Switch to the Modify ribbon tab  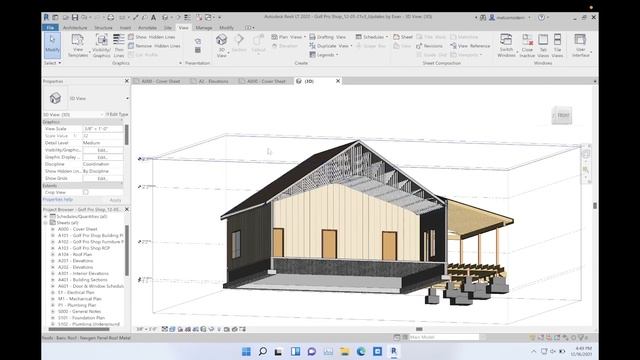pyautogui.click(x=227, y=28)
